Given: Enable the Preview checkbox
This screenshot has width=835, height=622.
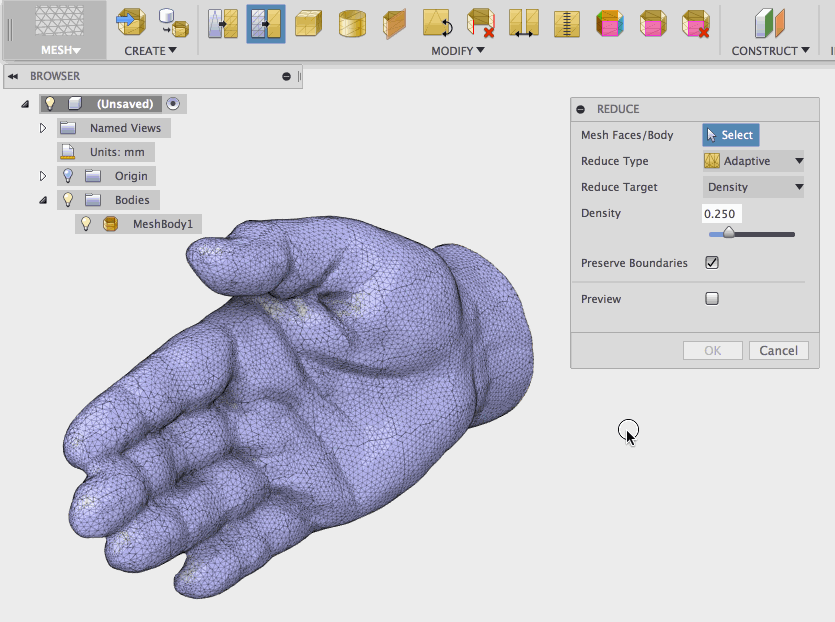Looking at the screenshot, I should coord(712,299).
